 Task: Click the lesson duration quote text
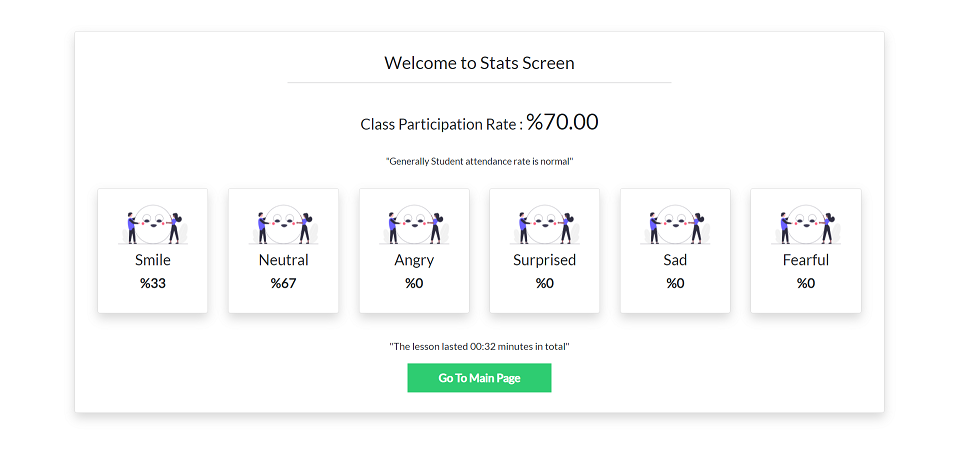[479, 346]
